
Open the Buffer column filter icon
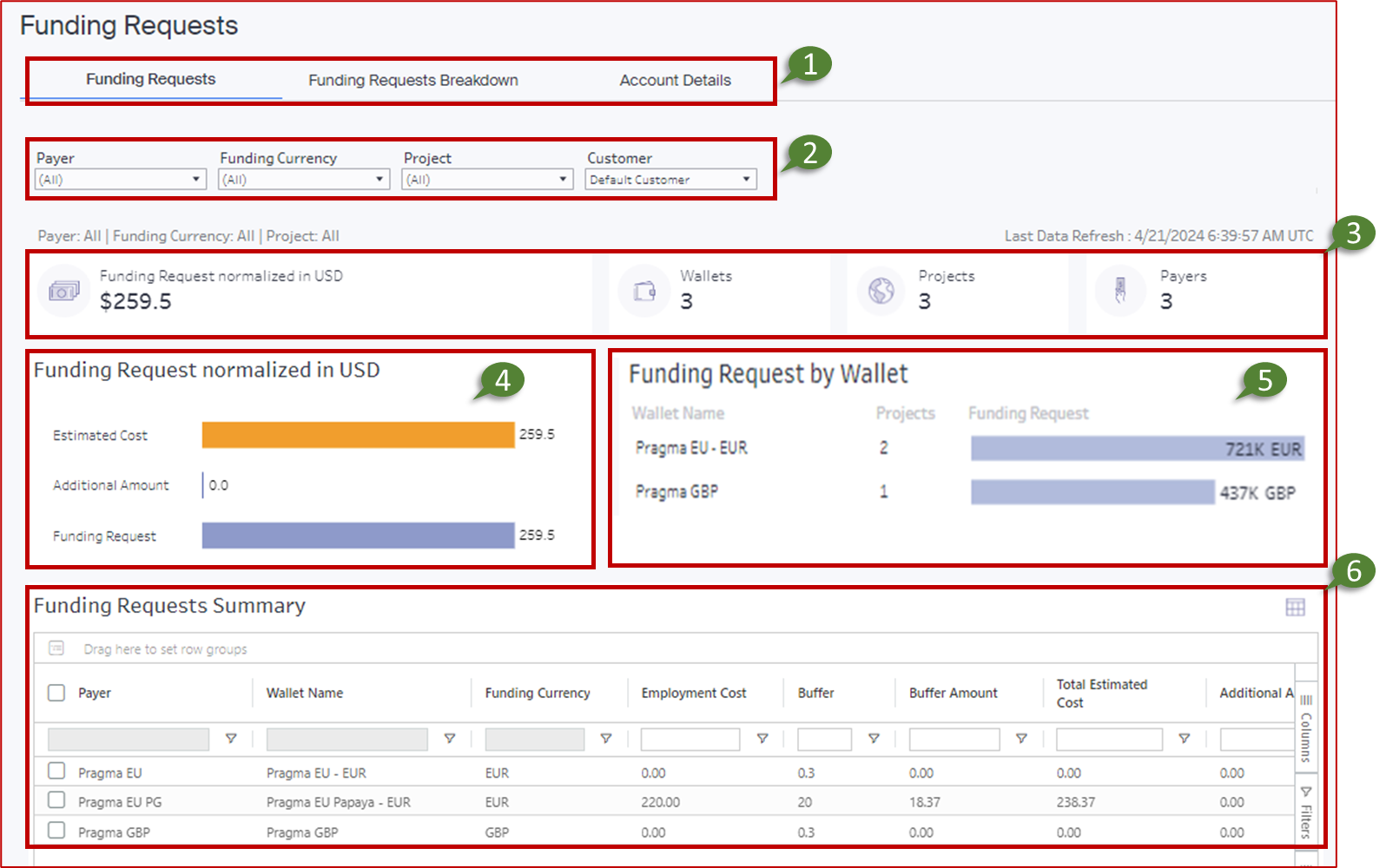(x=874, y=739)
